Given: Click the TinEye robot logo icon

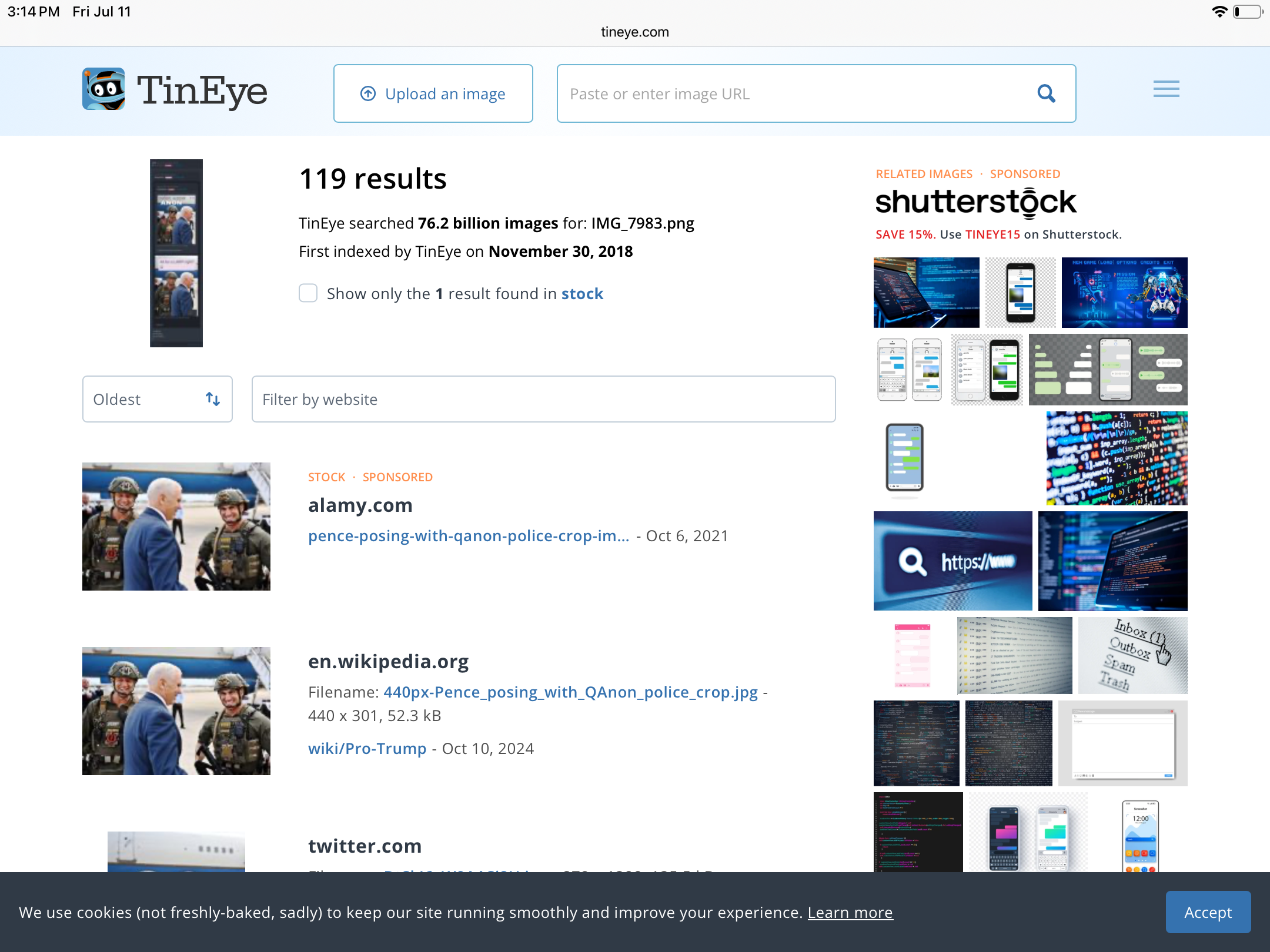Looking at the screenshot, I should pyautogui.click(x=103, y=89).
